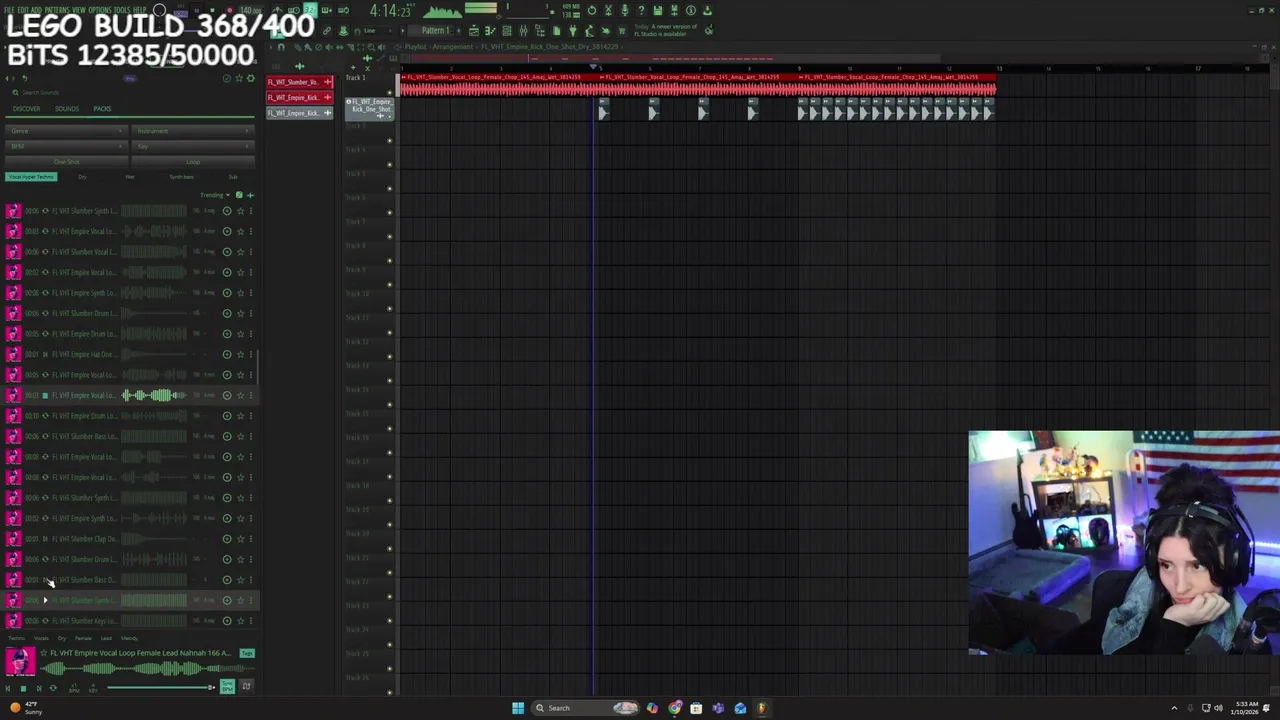1280x720 pixels.
Task: Click the Female tag below the list
Action: [83, 638]
